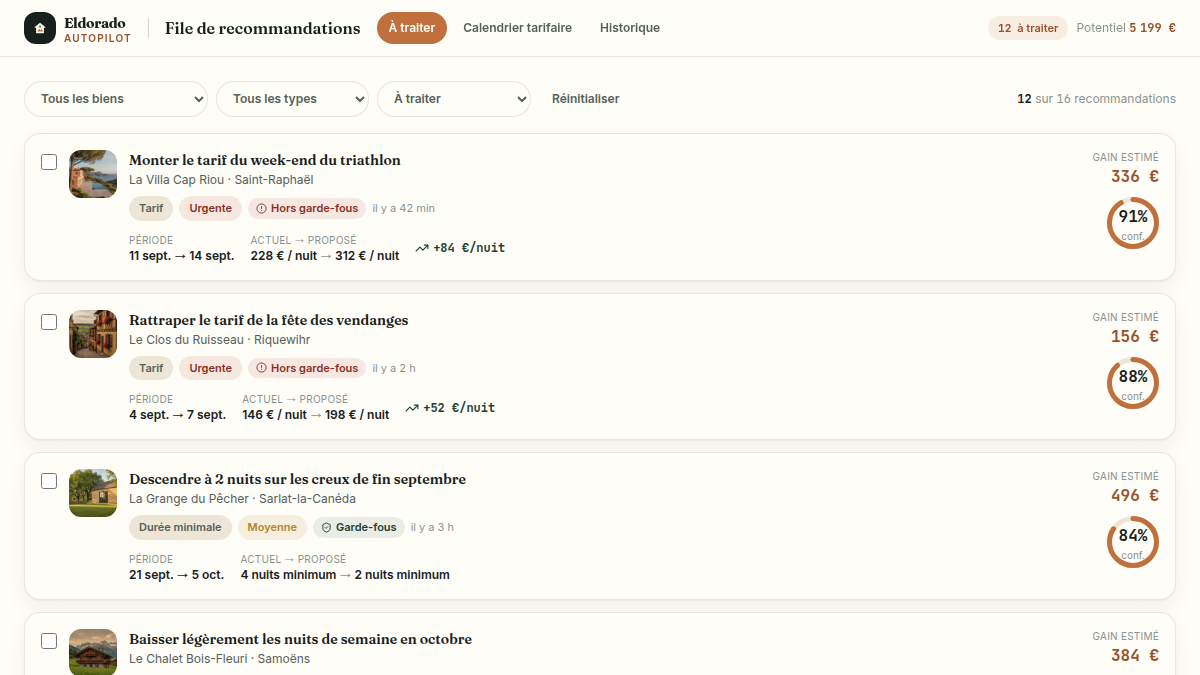Open the À traiter status filter dropdown

point(454,99)
